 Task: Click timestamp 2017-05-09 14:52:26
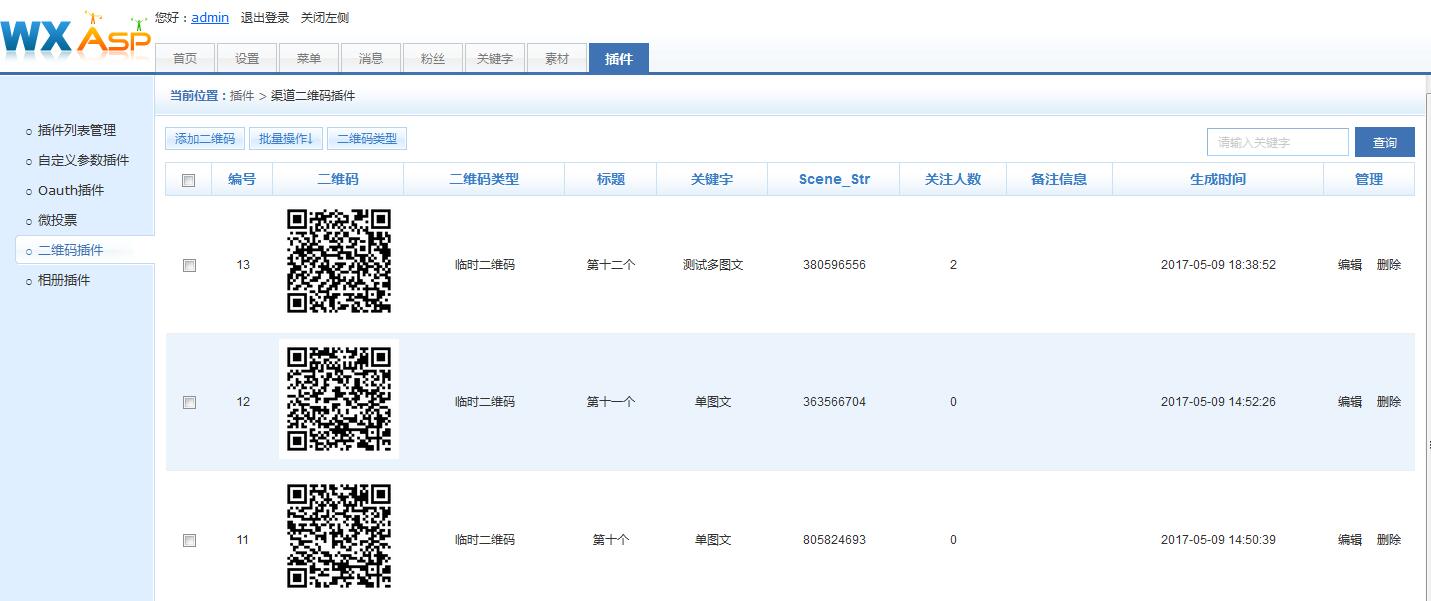(x=1218, y=402)
